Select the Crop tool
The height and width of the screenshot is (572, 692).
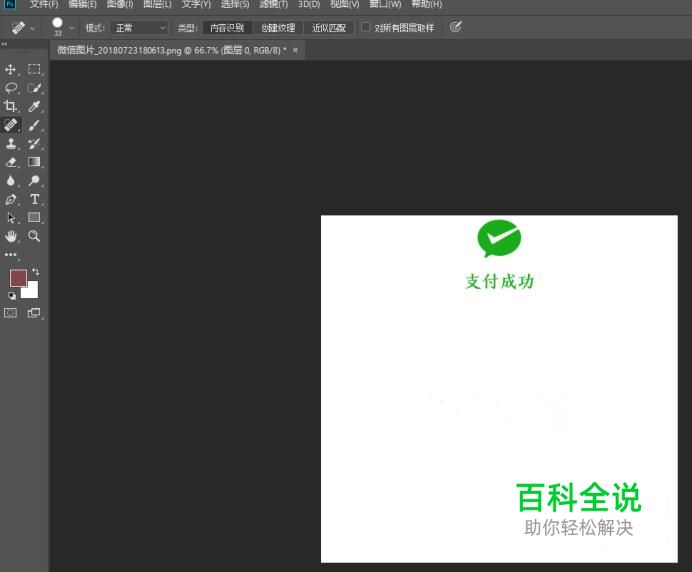coord(11,106)
